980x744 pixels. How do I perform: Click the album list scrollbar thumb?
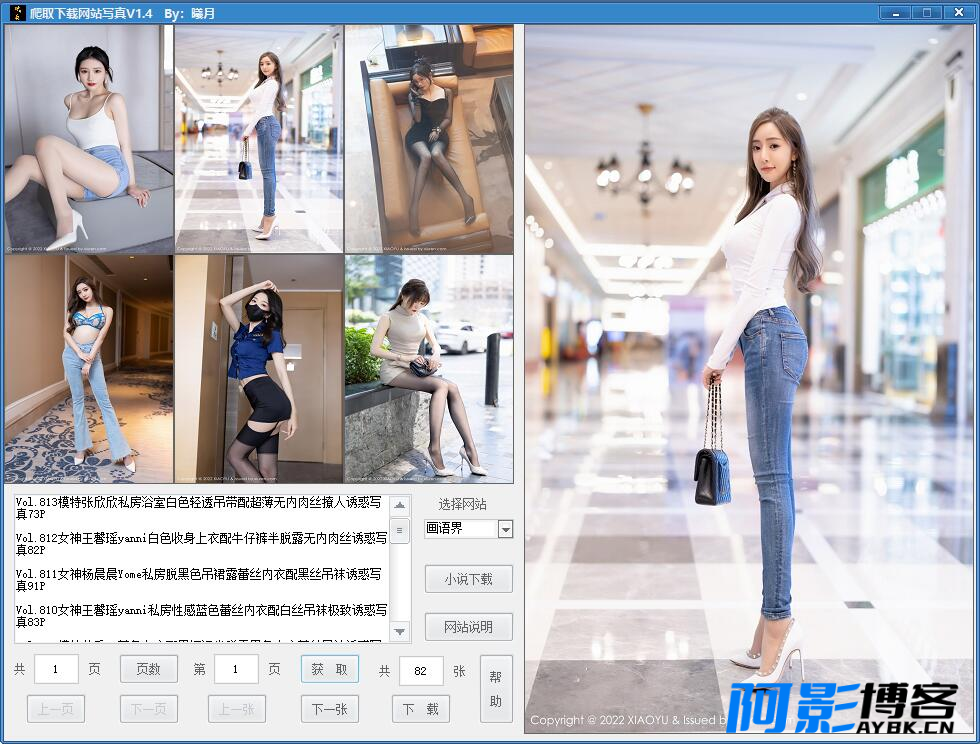coord(400,531)
